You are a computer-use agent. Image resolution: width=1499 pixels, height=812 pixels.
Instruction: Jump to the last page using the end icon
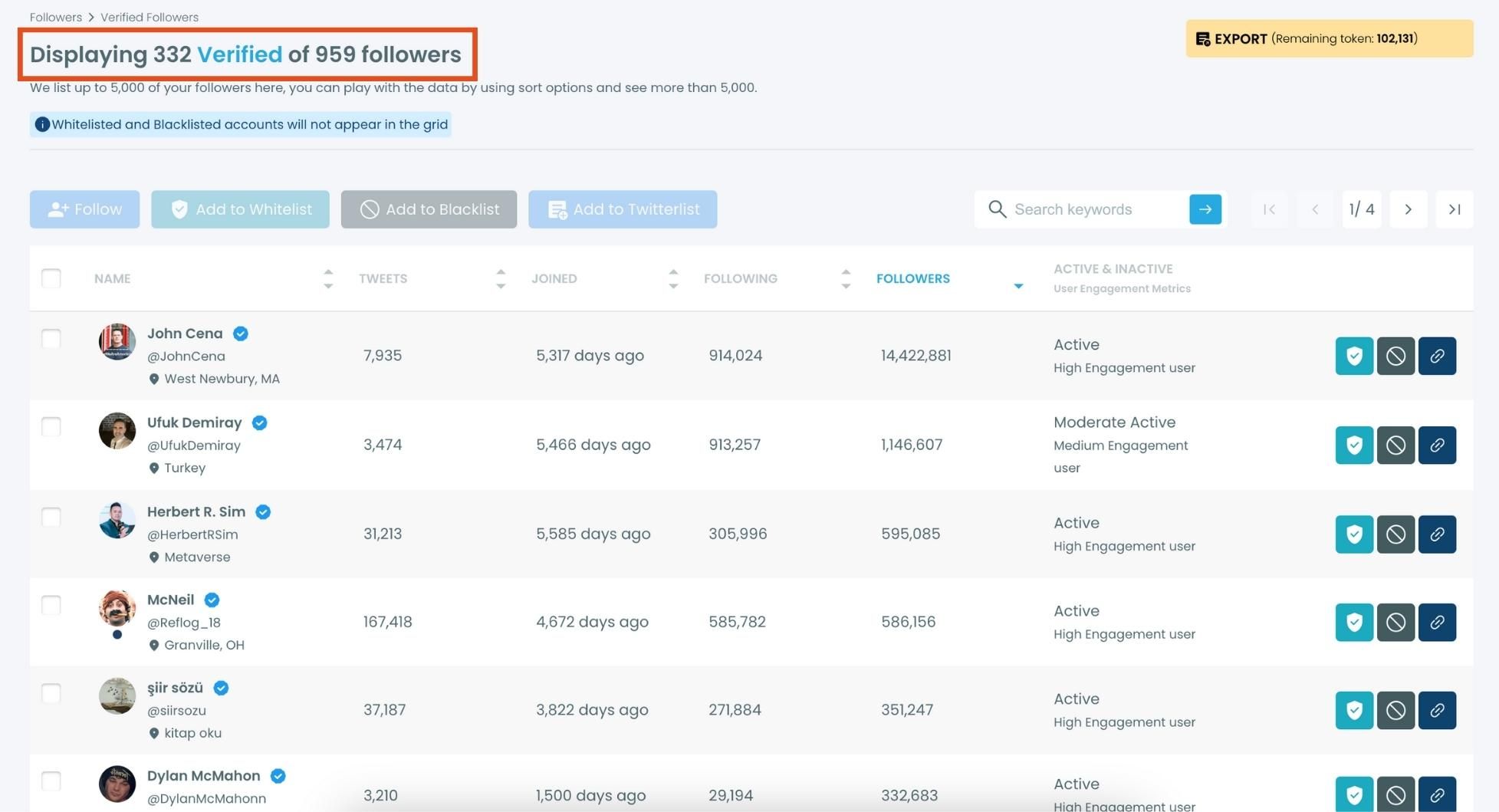click(1454, 209)
